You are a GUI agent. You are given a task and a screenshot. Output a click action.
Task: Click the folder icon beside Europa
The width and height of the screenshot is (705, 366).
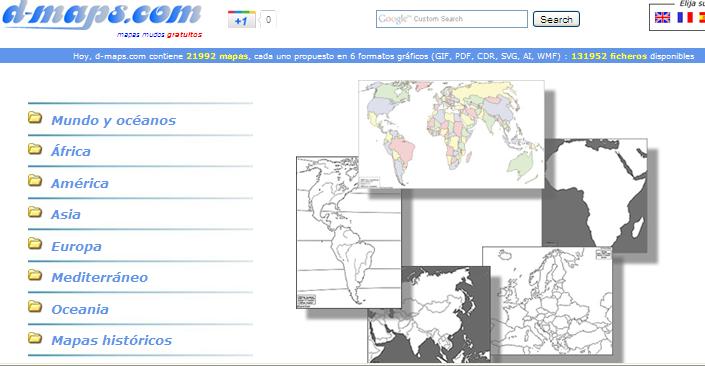pyautogui.click(x=35, y=244)
